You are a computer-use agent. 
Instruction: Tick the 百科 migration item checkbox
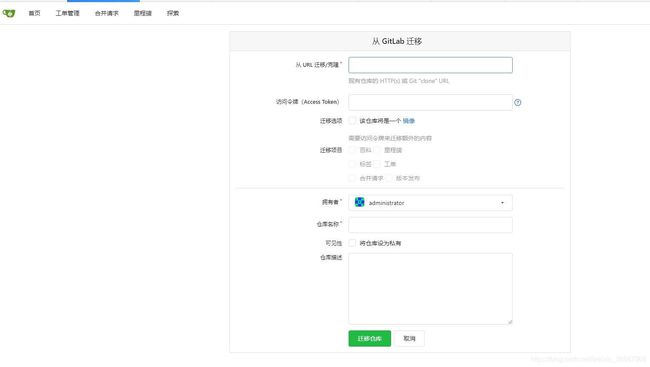coord(352,150)
